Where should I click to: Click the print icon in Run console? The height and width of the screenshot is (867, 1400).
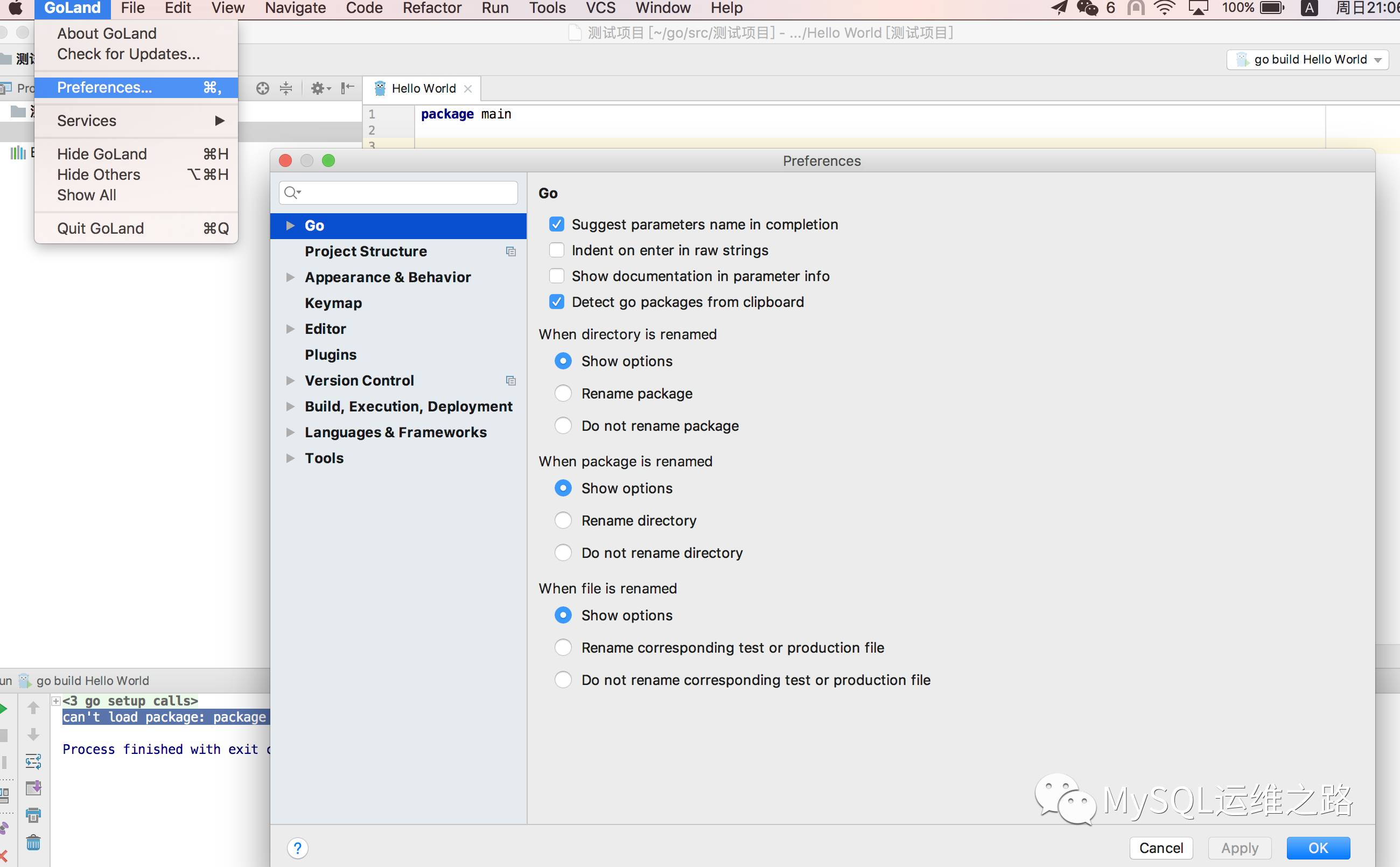pos(33,815)
